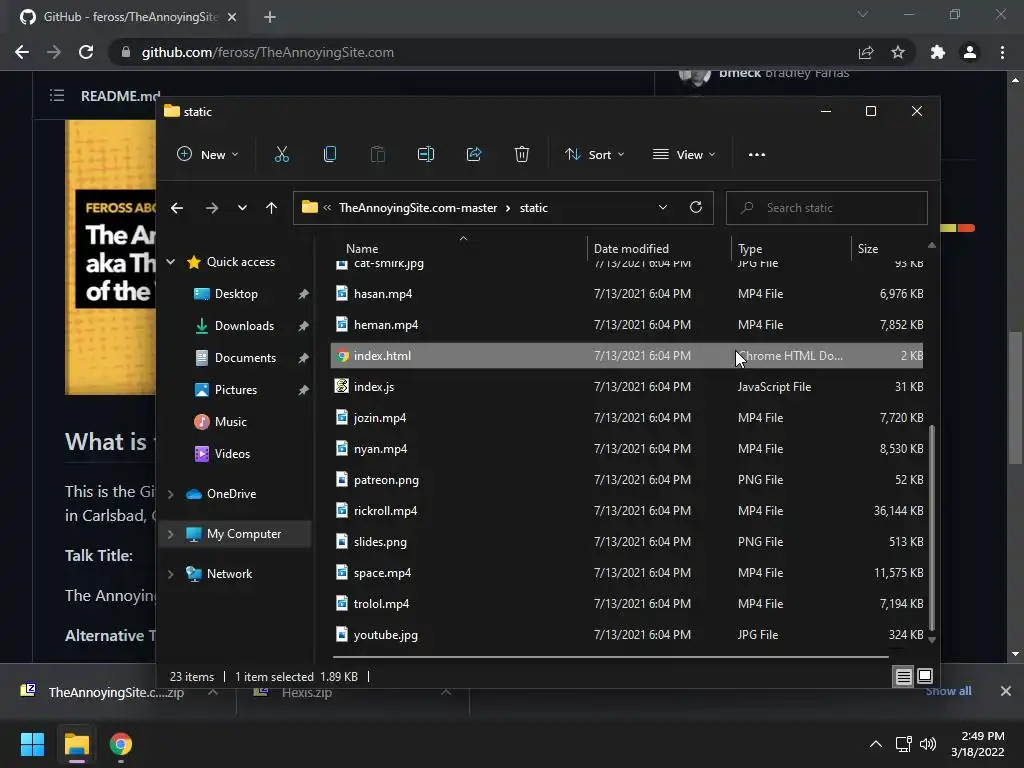
Task: Click the Chrome taskbar icon
Action: click(x=121, y=744)
